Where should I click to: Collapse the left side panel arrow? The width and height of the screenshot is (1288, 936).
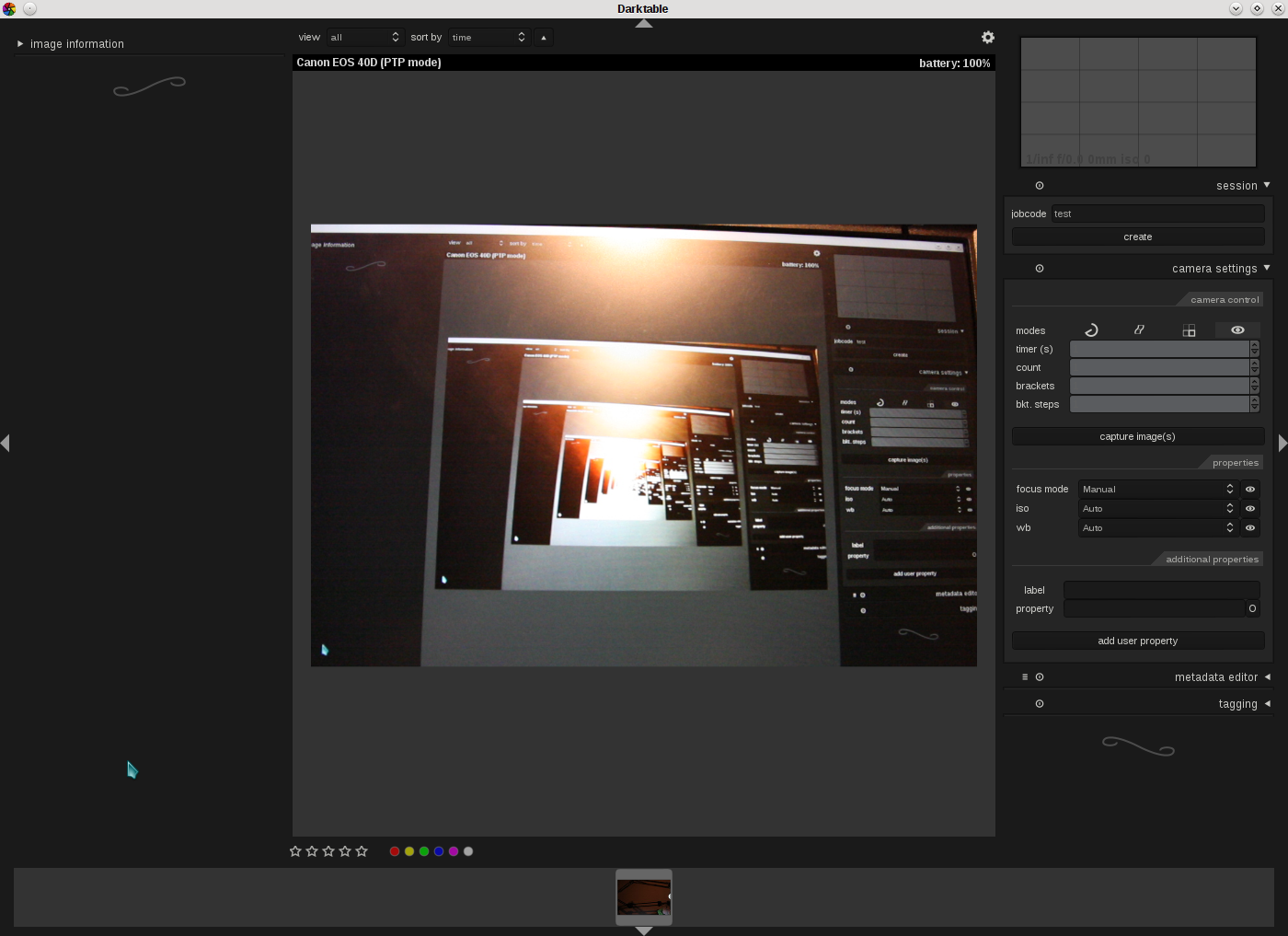click(x=6, y=444)
